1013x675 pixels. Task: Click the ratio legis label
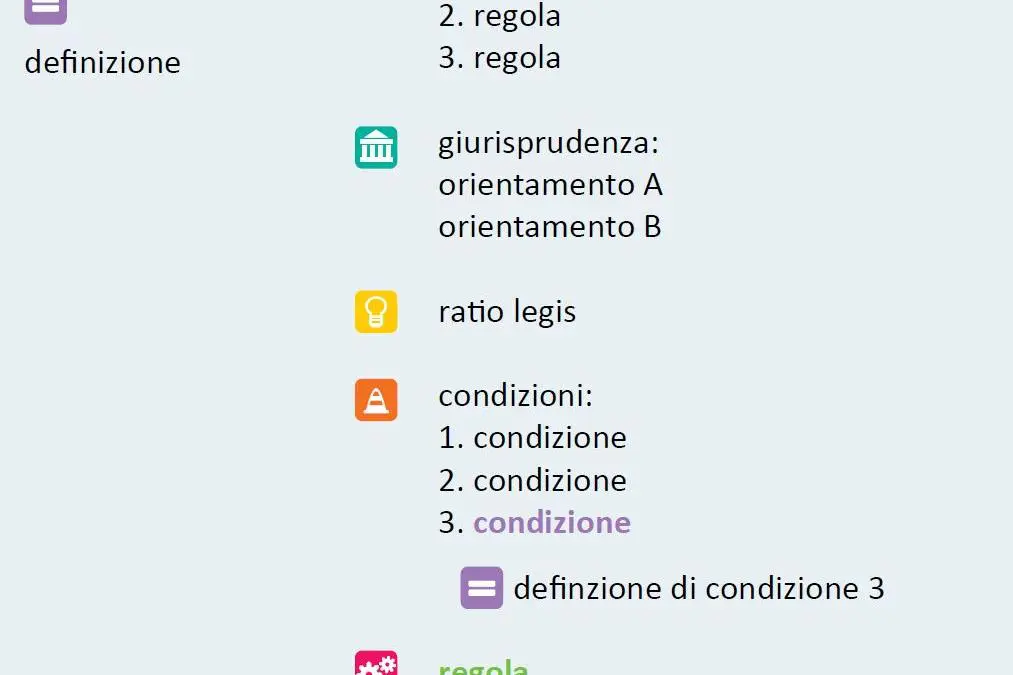pyautogui.click(x=507, y=312)
